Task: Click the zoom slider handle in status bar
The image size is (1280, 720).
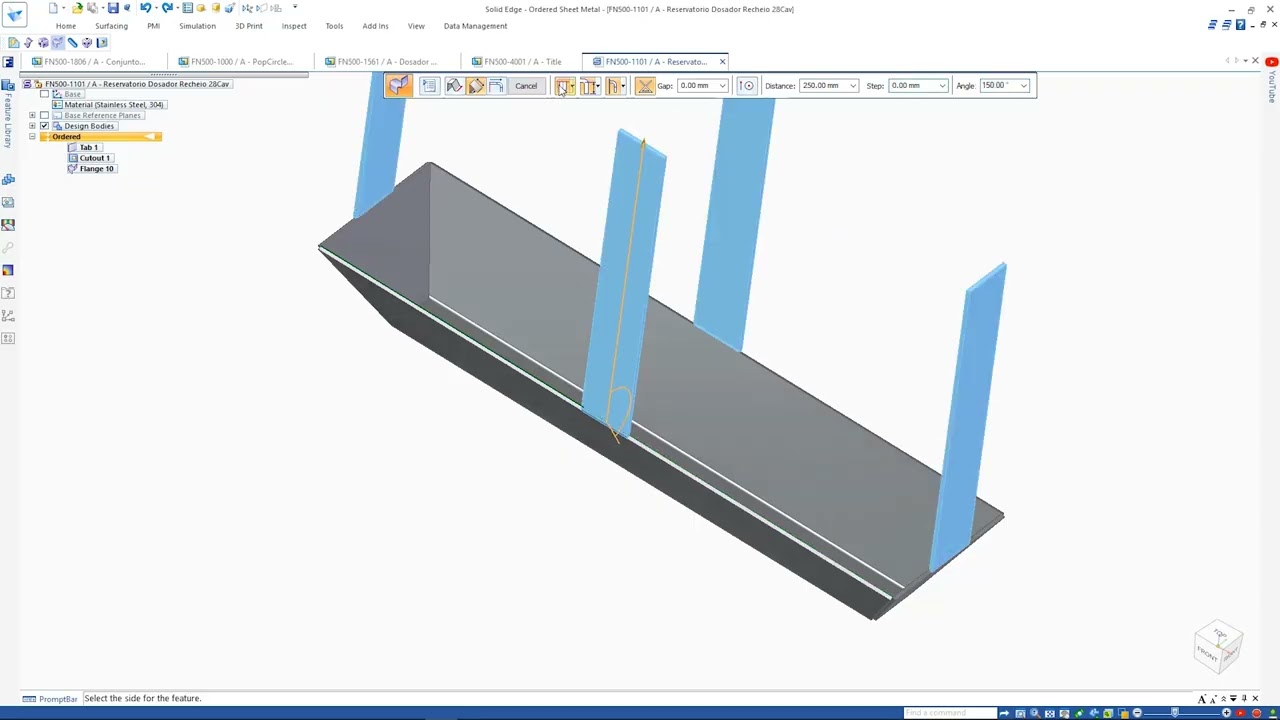Action: (1175, 713)
